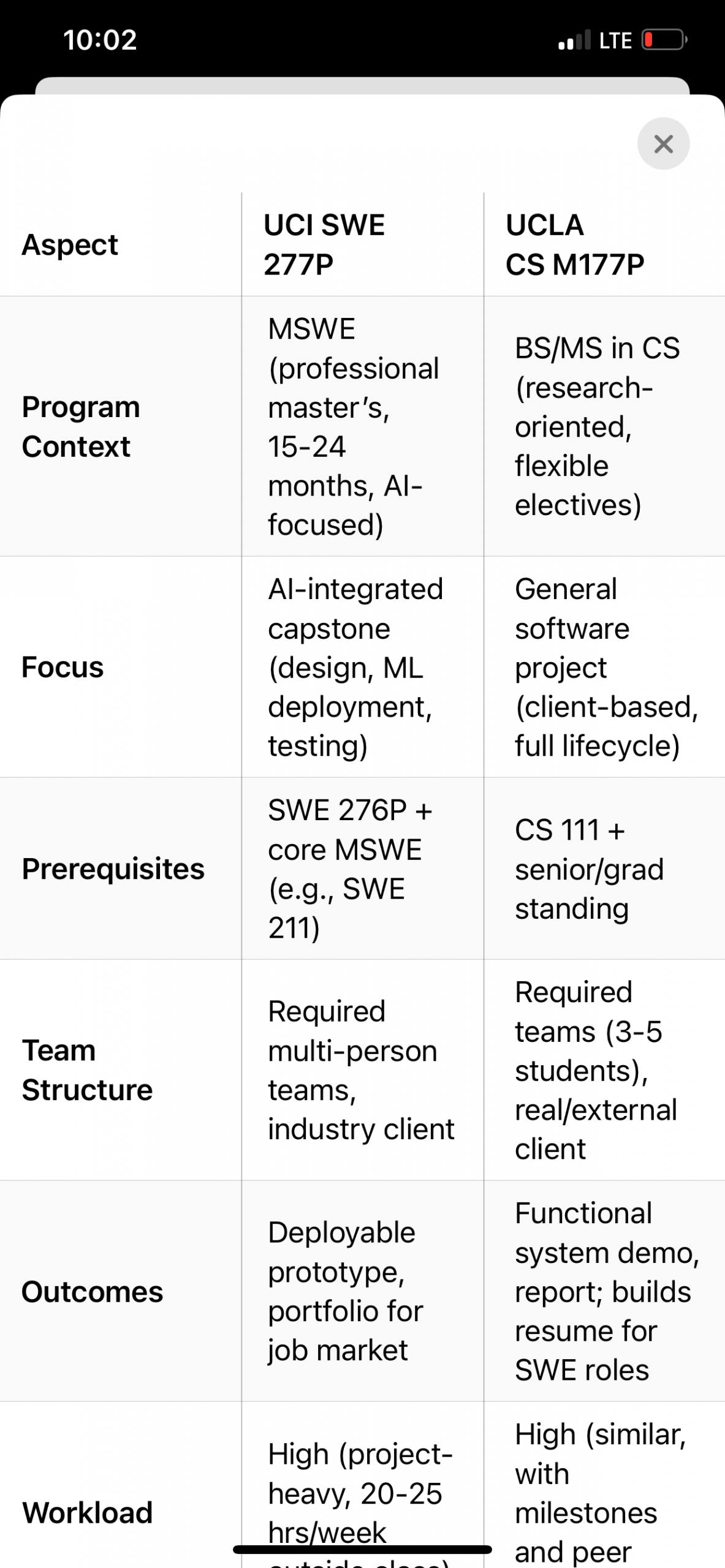The height and width of the screenshot is (1568, 725).
Task: Tap the LTE network indicator
Action: (615, 40)
